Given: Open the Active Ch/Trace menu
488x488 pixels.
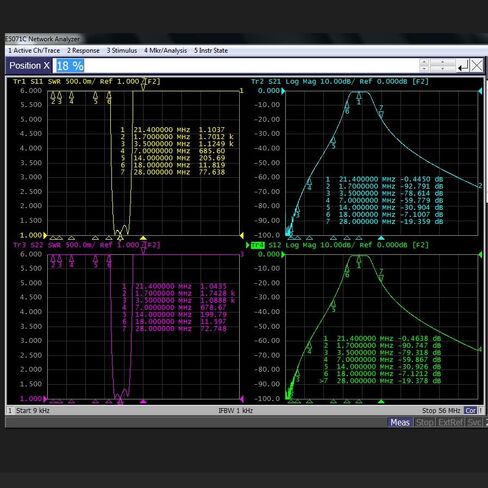Looking at the screenshot, I should click(x=34, y=51).
